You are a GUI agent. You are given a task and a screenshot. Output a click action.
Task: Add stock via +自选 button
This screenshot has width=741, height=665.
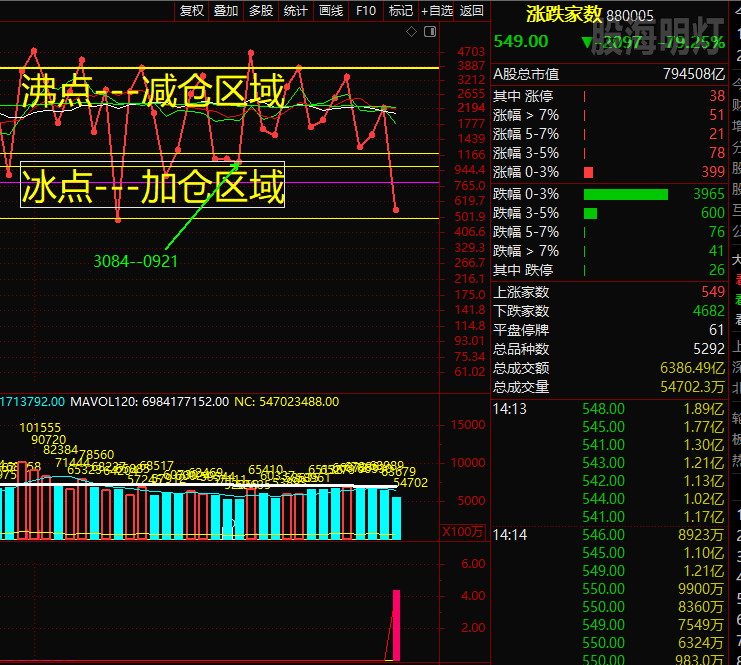tap(437, 10)
